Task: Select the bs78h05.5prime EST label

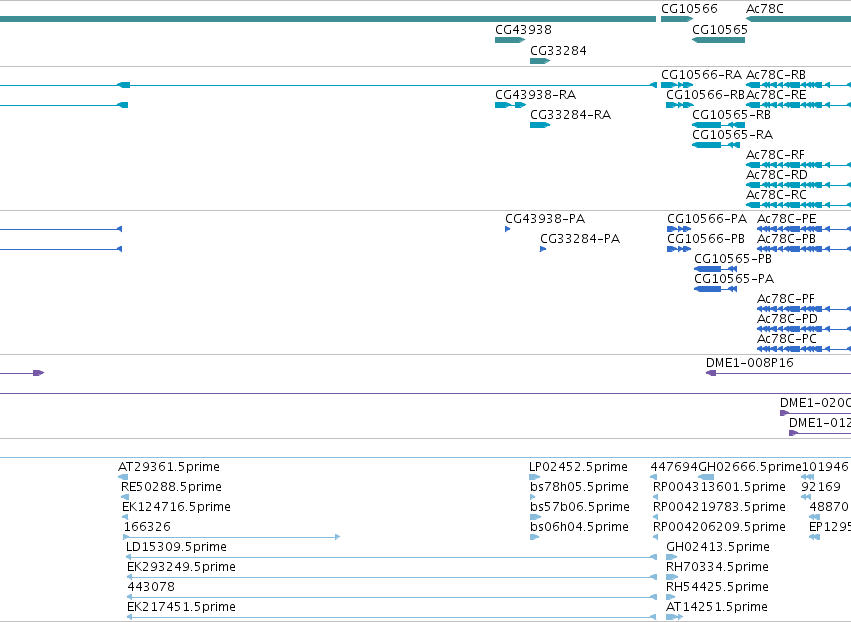Action: point(580,487)
